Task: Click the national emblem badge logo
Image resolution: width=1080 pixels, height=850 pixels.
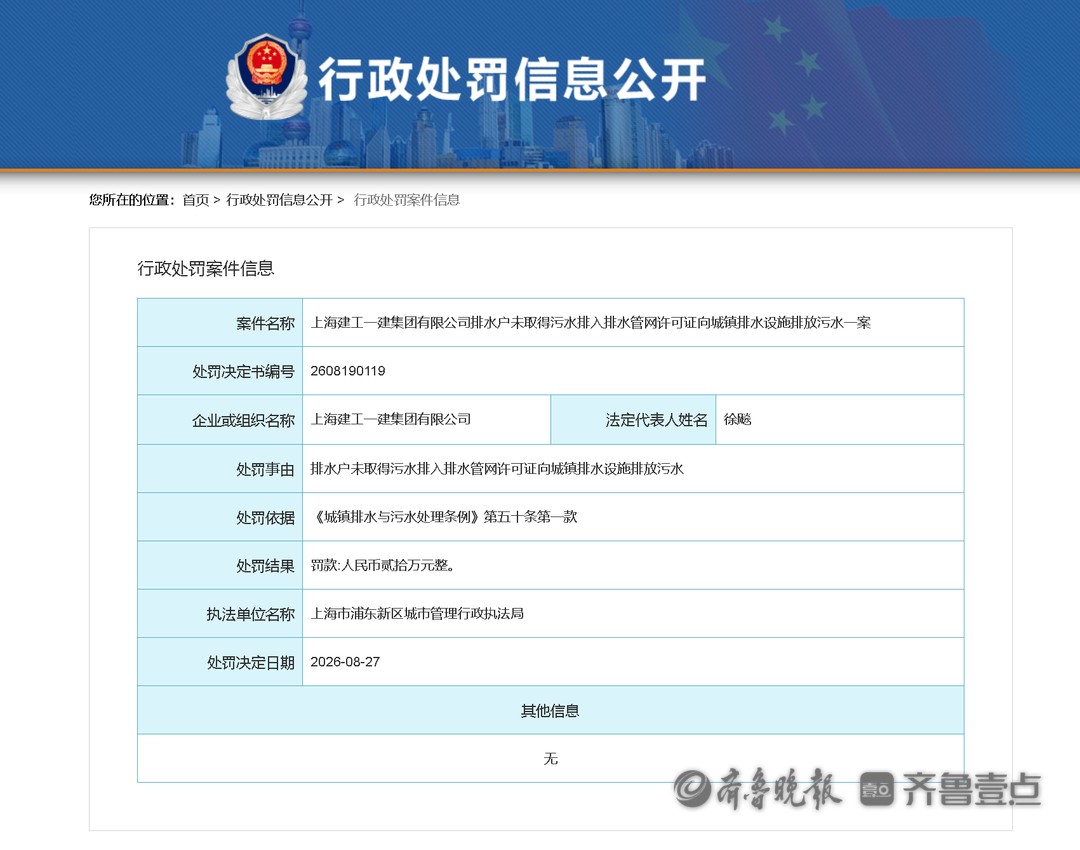Action: point(267,77)
